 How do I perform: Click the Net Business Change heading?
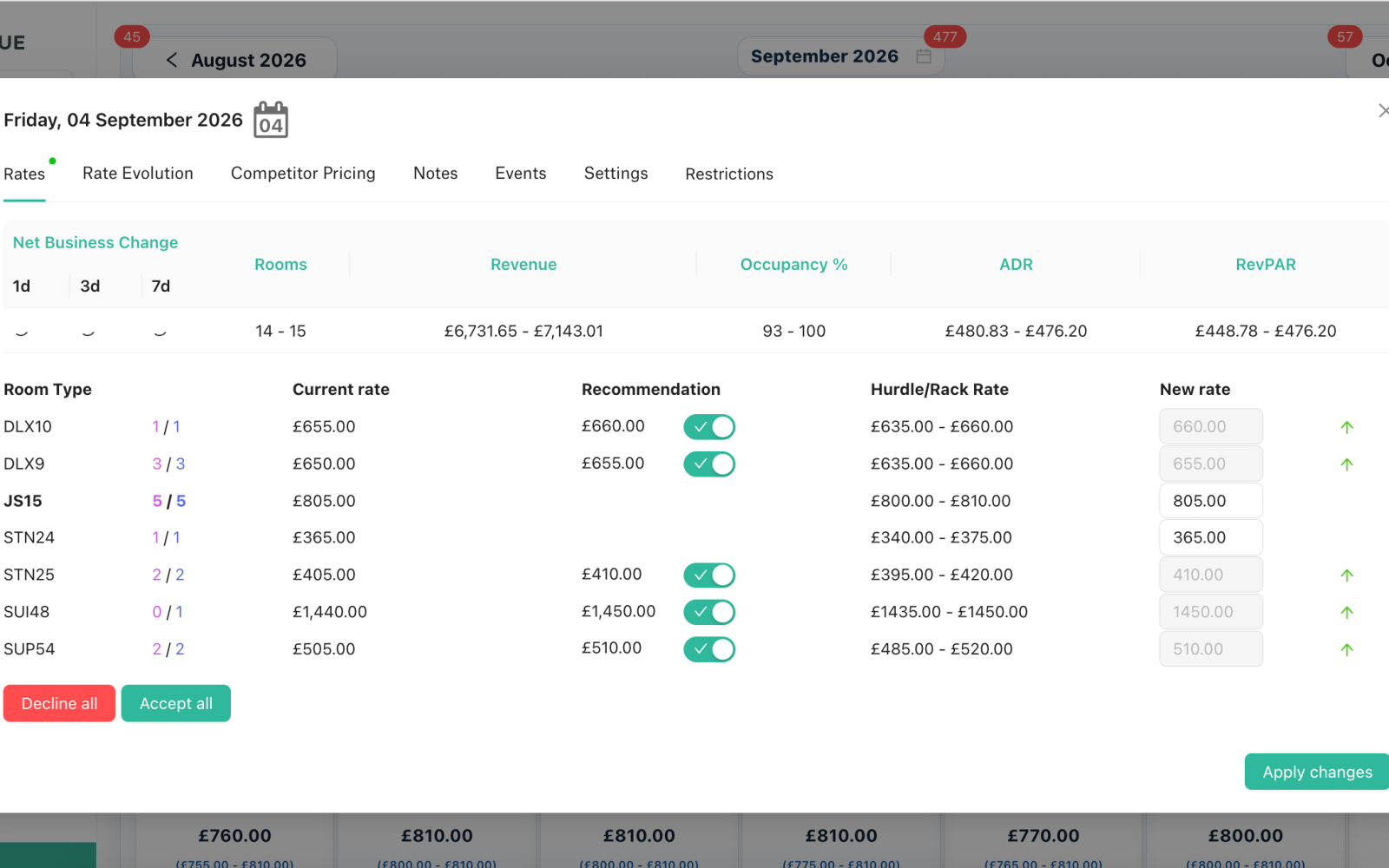pos(95,243)
